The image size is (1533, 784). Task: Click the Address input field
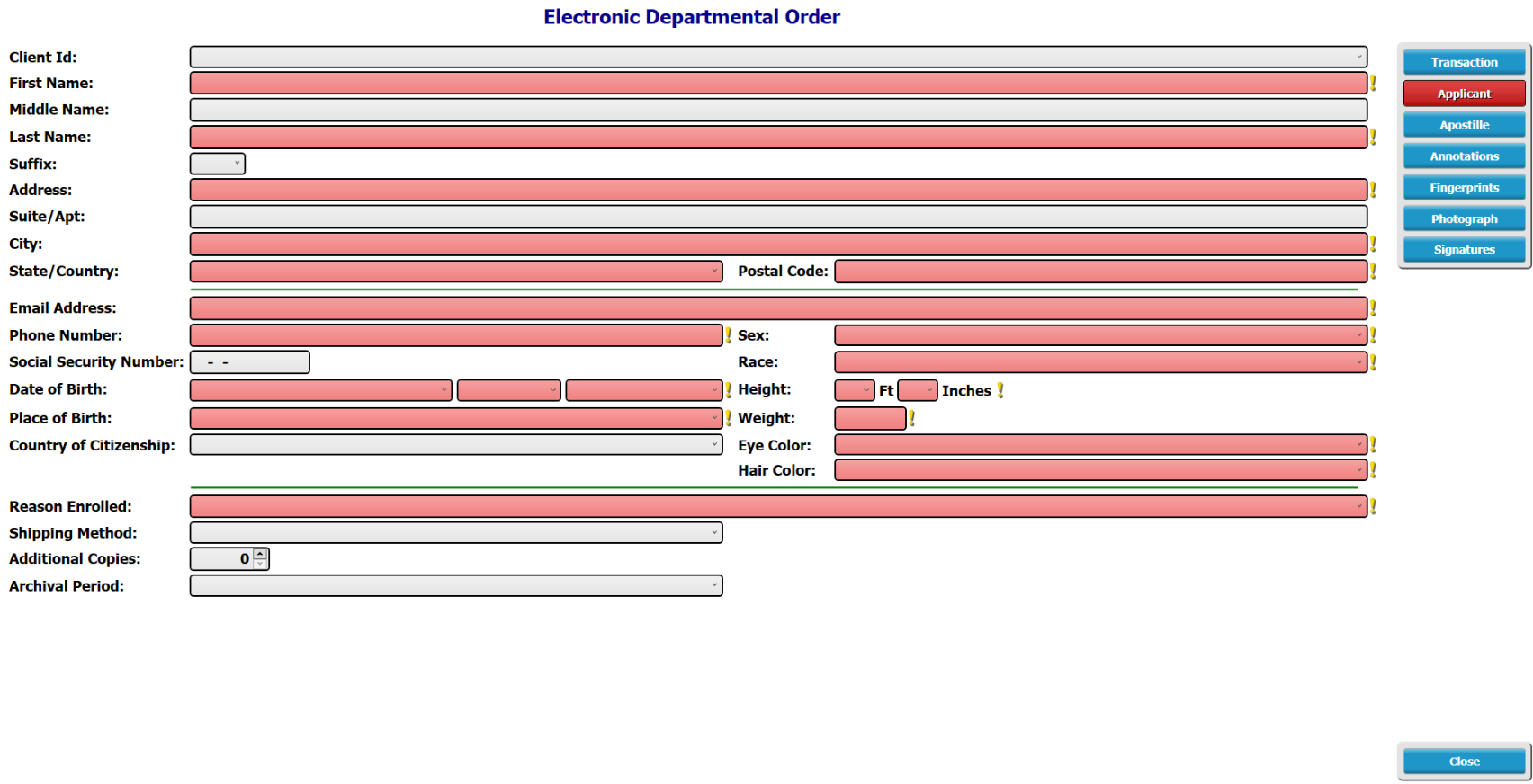point(778,190)
